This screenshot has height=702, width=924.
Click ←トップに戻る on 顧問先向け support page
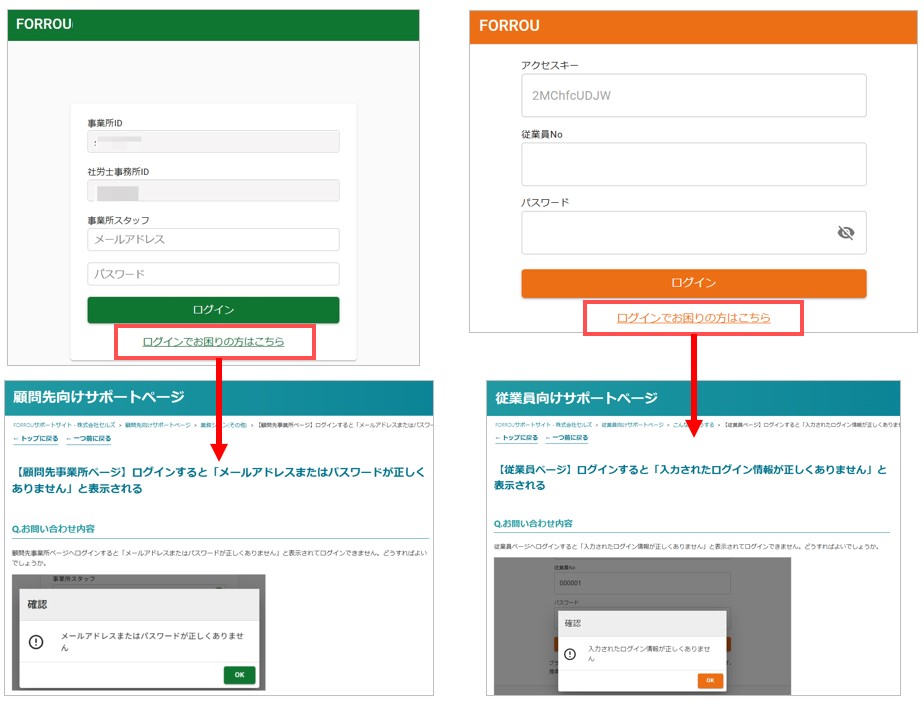[36, 439]
